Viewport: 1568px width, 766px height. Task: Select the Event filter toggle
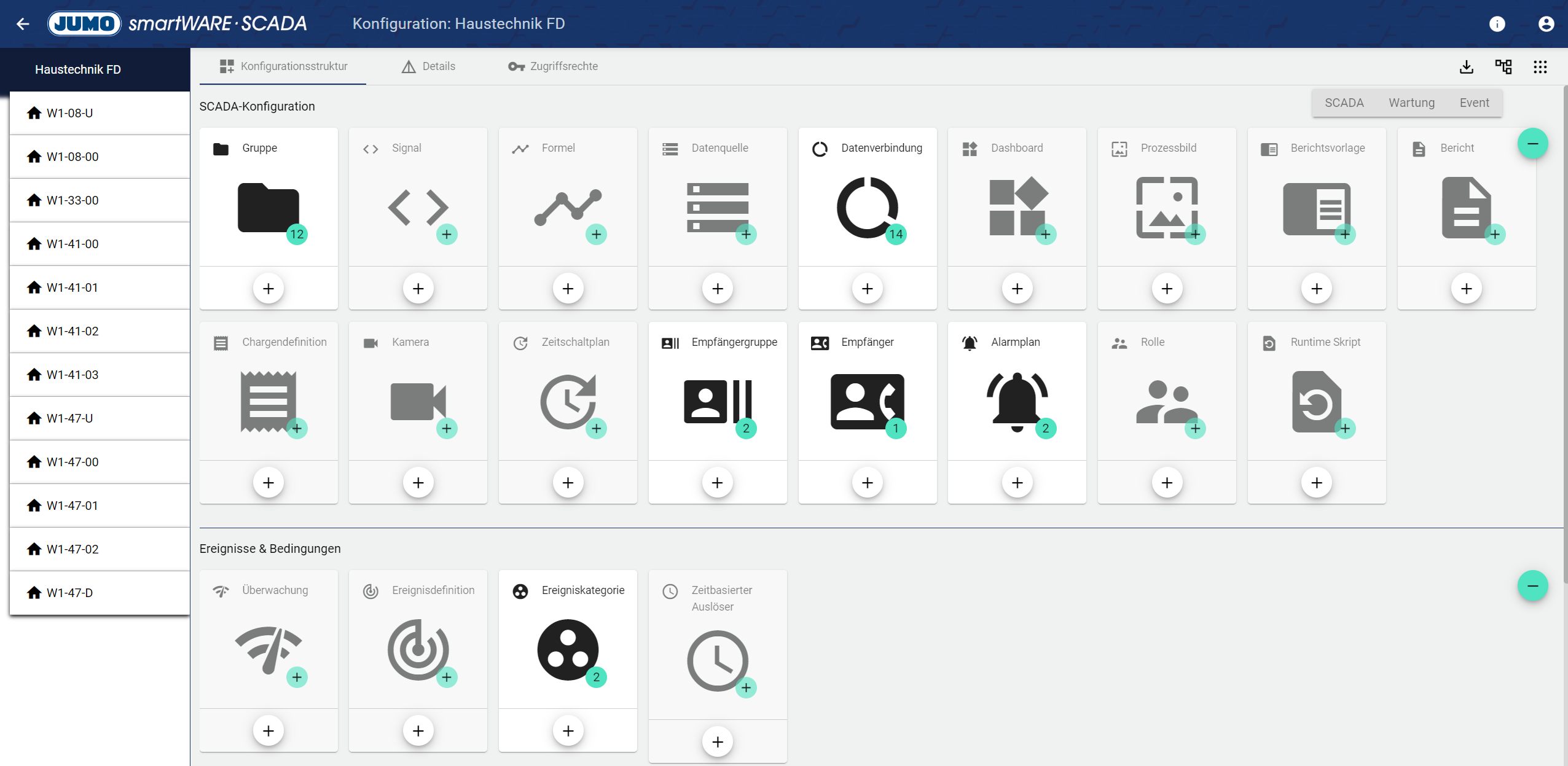pyautogui.click(x=1474, y=103)
